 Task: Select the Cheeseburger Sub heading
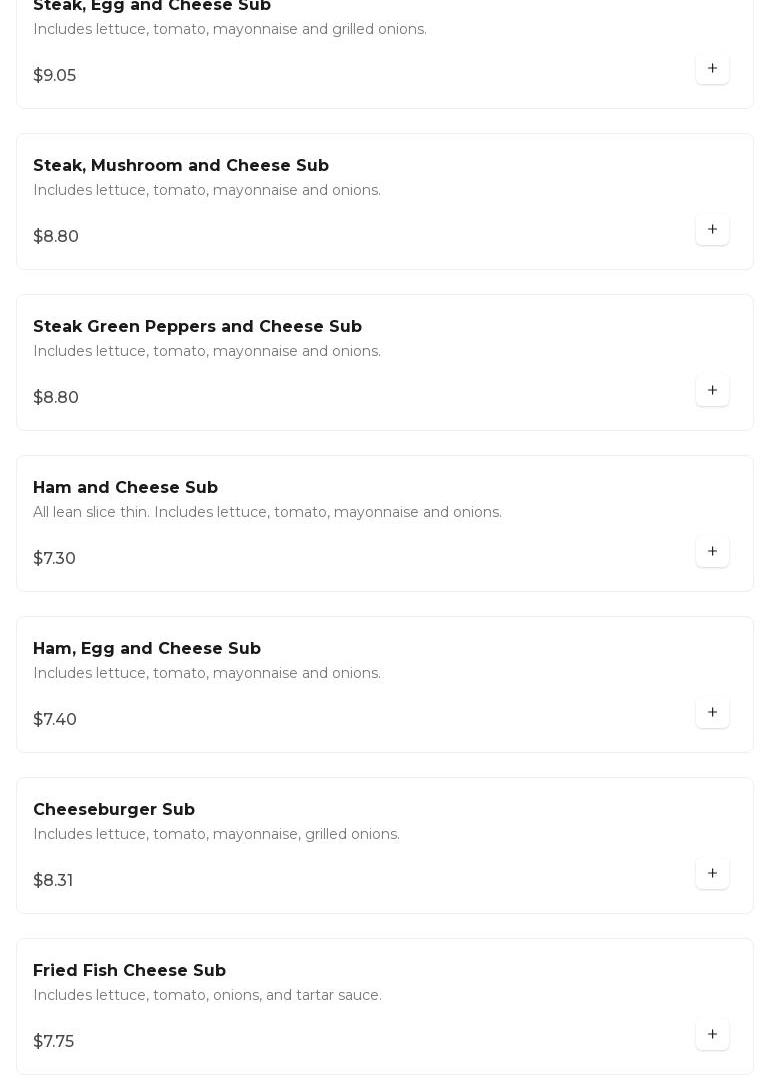[x=114, y=810]
